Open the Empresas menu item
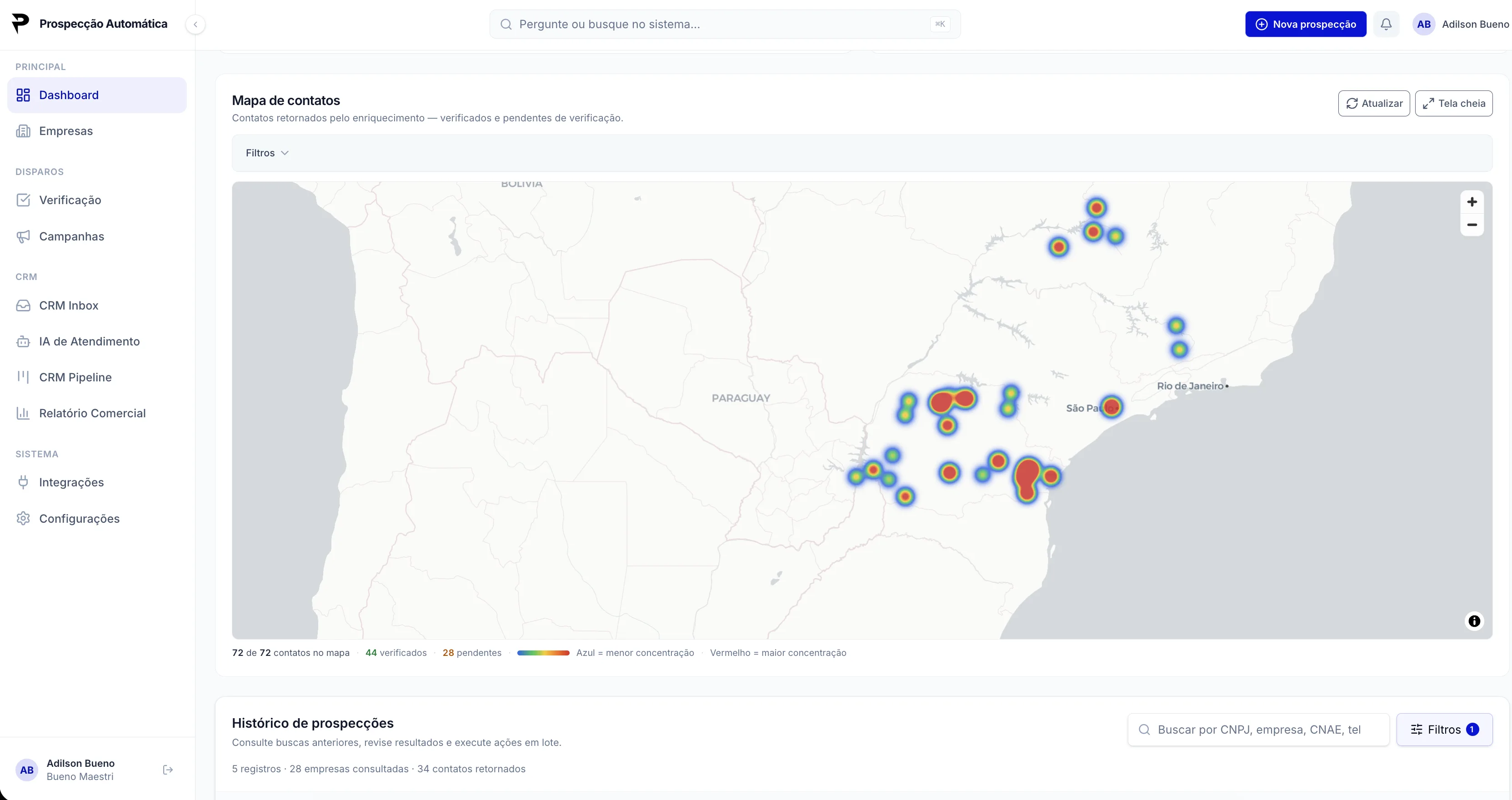 tap(97, 131)
